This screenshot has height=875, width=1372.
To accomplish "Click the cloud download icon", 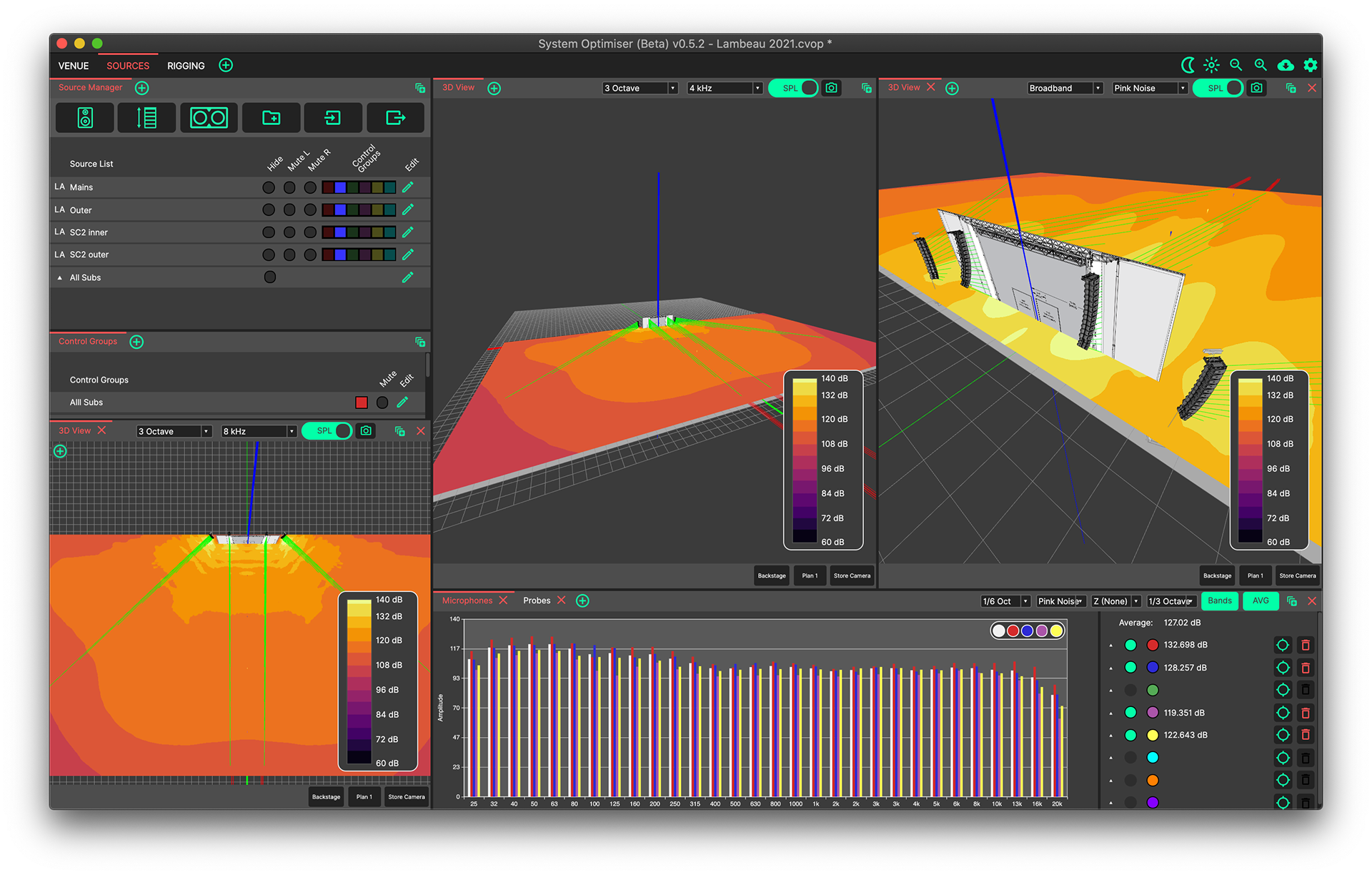I will [x=1286, y=65].
